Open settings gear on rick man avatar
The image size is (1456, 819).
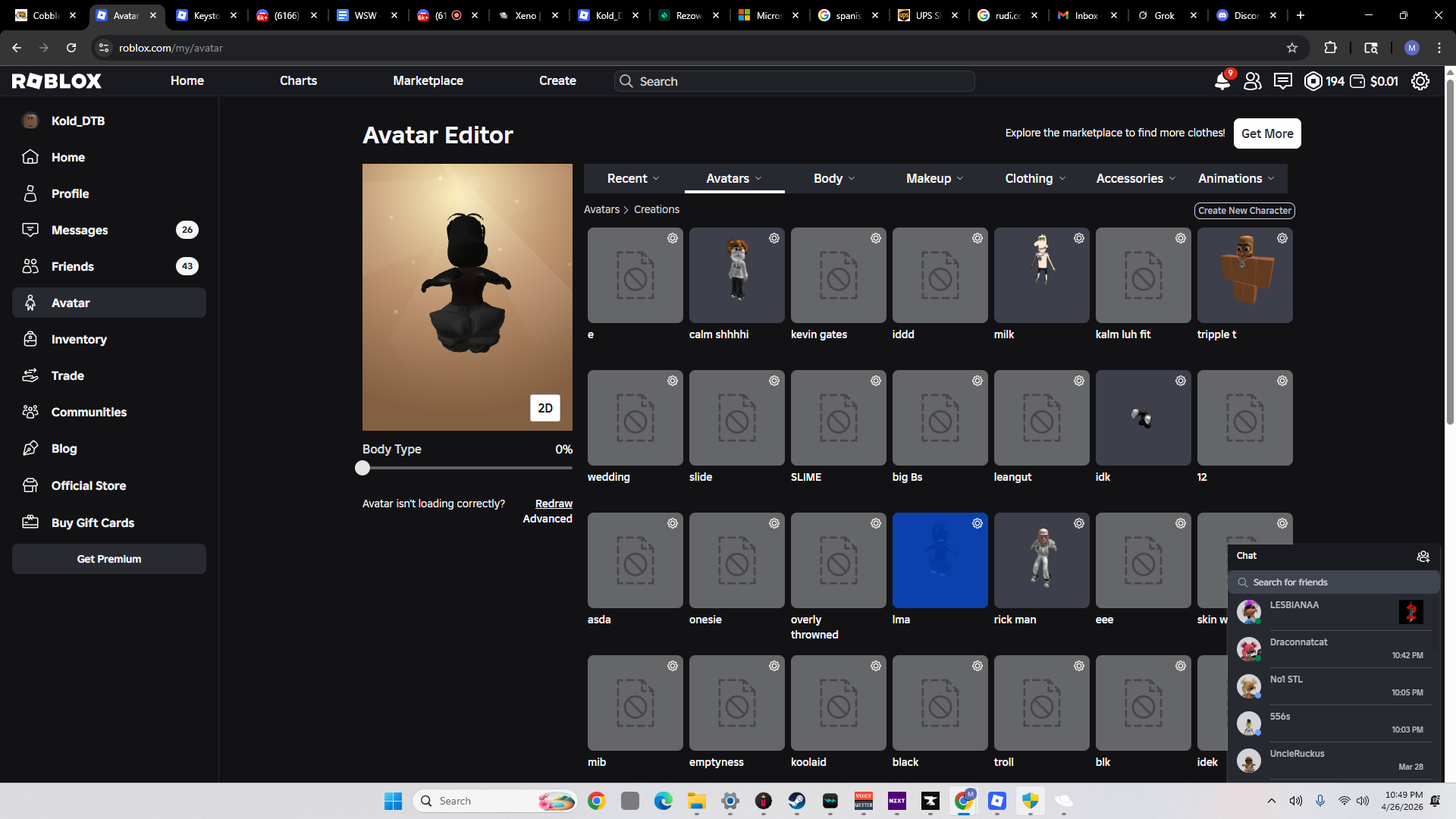pos(1079,523)
